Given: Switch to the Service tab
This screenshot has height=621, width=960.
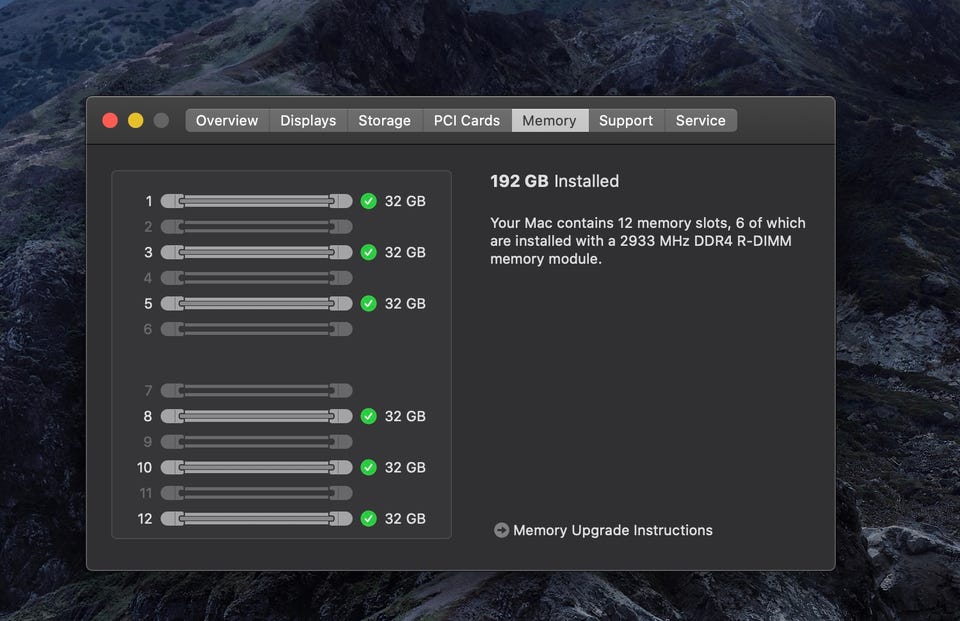Looking at the screenshot, I should coord(700,120).
